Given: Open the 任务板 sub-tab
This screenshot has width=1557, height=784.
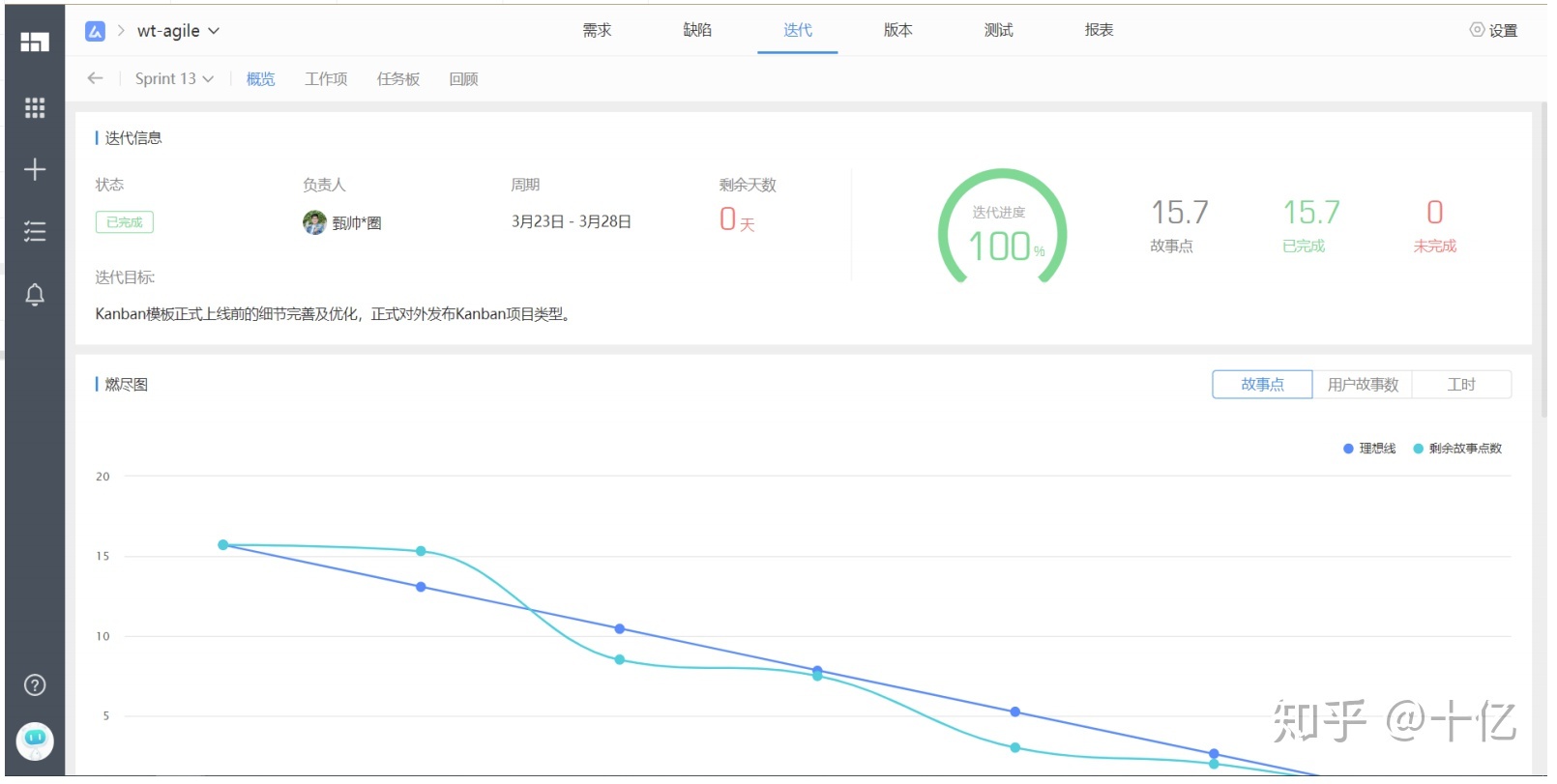Looking at the screenshot, I should (x=398, y=79).
